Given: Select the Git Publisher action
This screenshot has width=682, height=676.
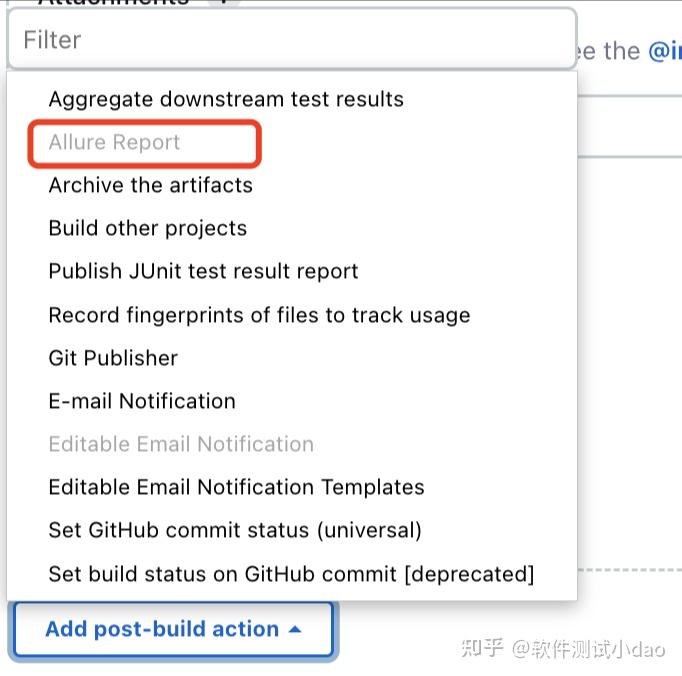Looking at the screenshot, I should (113, 358).
